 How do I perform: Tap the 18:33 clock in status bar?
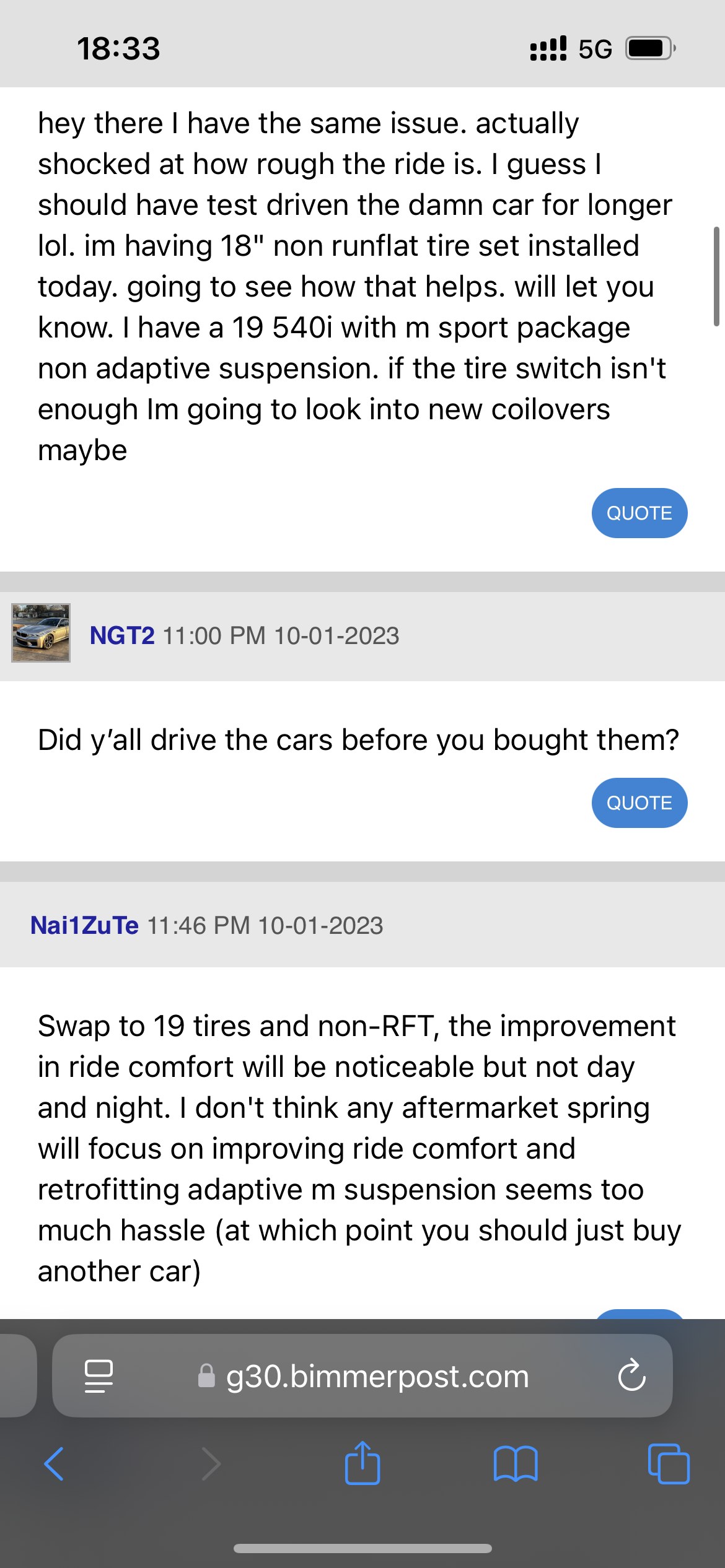[118, 48]
